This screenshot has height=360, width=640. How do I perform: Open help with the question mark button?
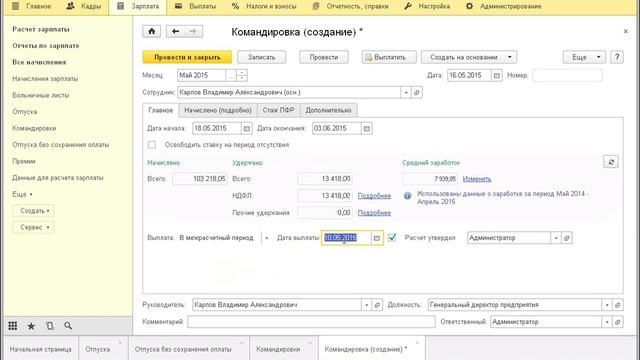pos(617,57)
